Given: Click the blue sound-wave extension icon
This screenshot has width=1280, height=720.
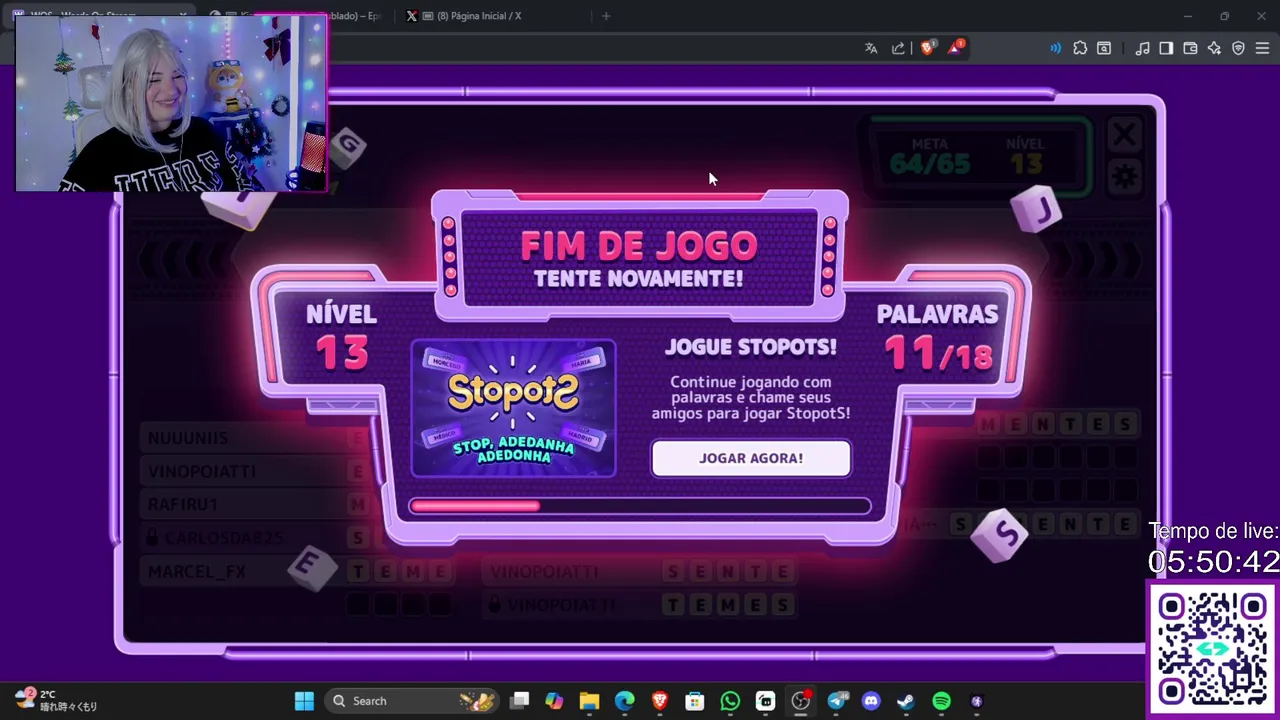Looking at the screenshot, I should [1055, 48].
